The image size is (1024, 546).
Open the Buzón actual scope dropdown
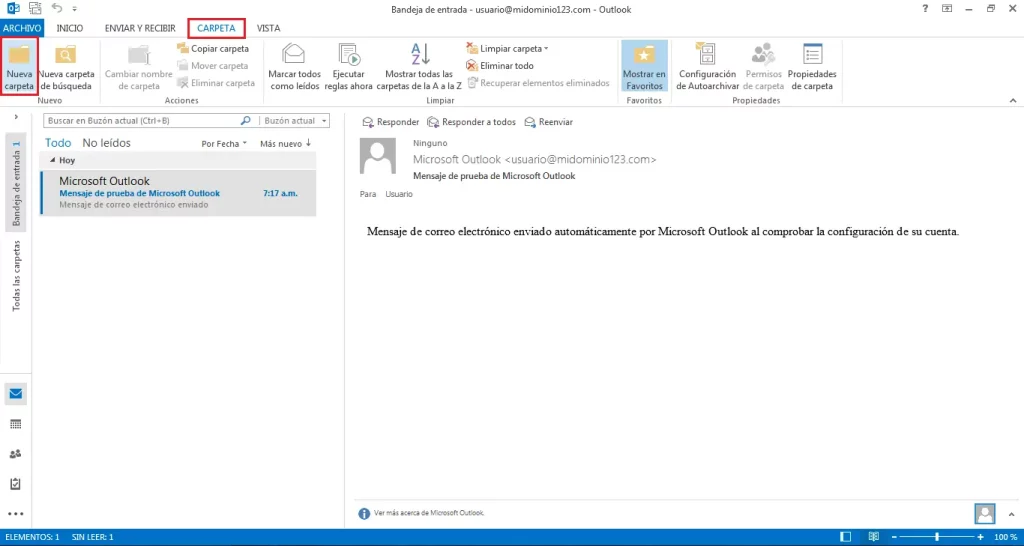click(x=294, y=121)
